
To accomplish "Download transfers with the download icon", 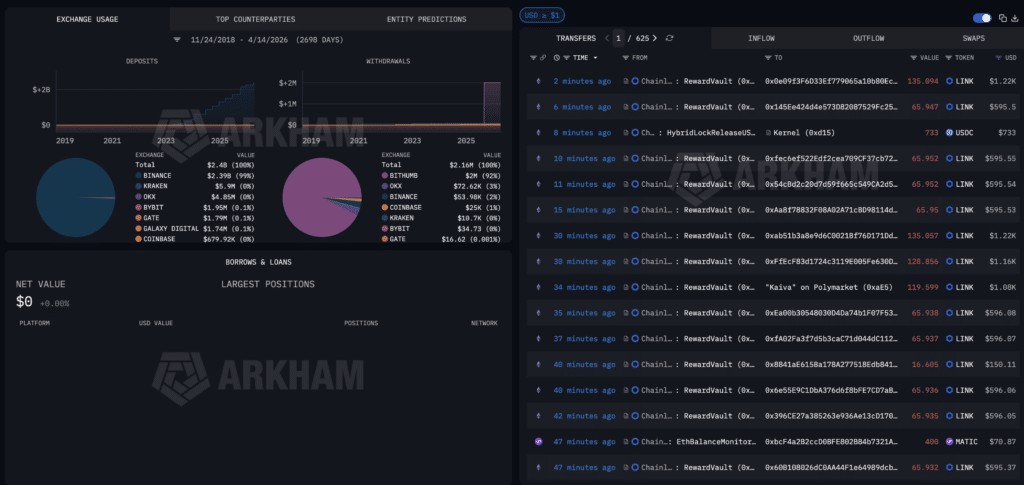I will tap(1013, 18).
